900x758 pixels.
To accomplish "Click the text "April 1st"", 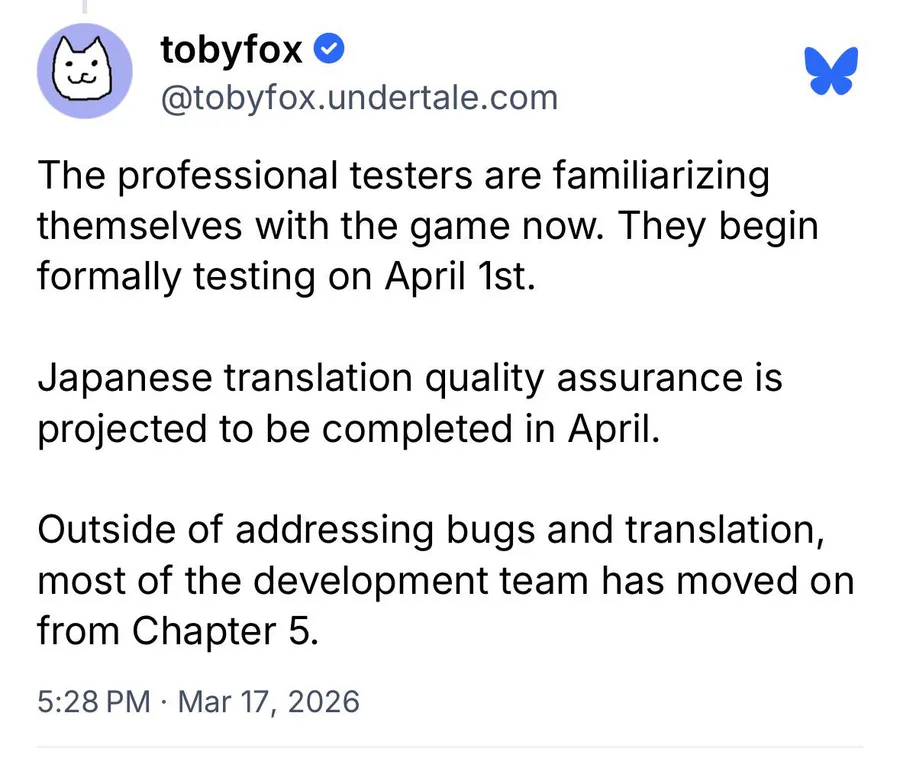I will click(x=462, y=275).
